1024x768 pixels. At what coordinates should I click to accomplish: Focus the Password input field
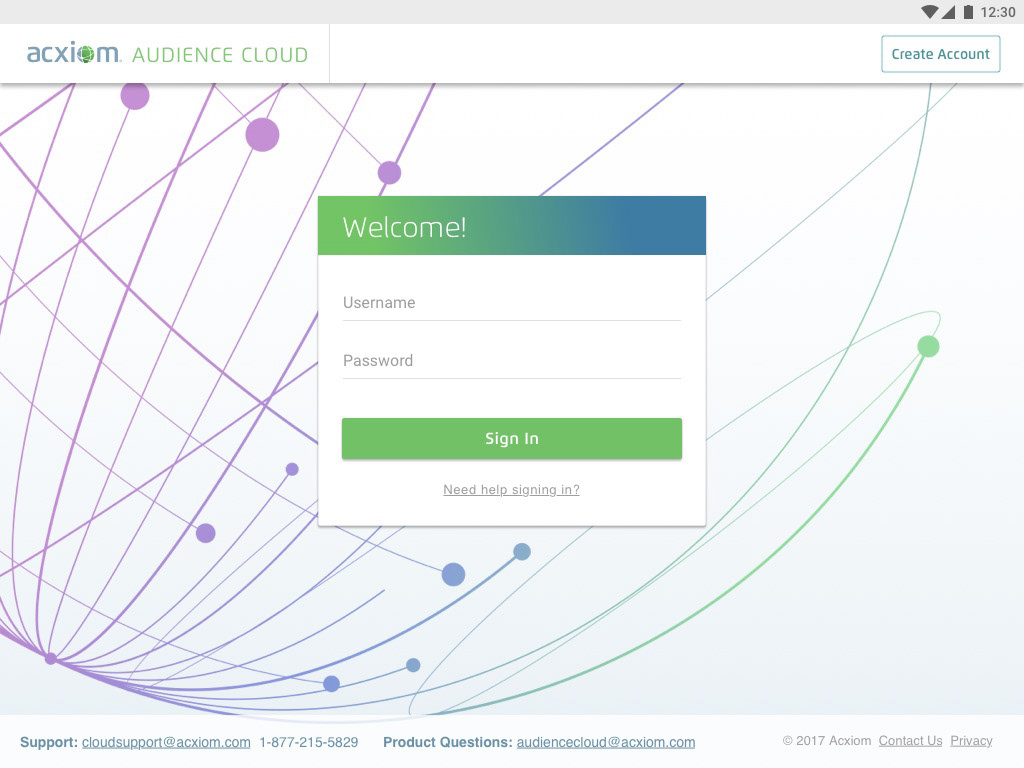click(x=511, y=361)
